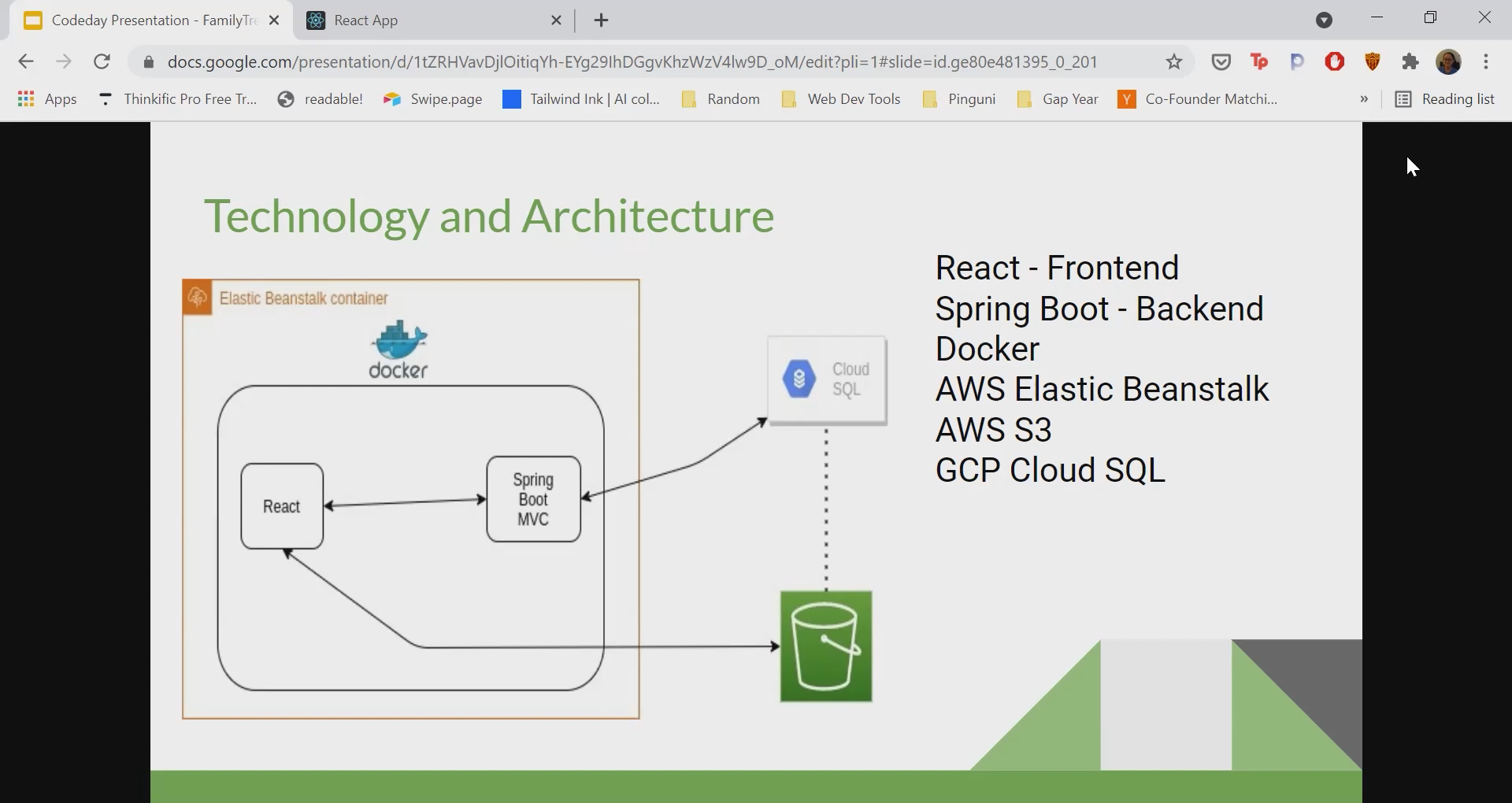This screenshot has width=1512, height=803.
Task: View site info via lock icon
Action: pyautogui.click(x=148, y=61)
